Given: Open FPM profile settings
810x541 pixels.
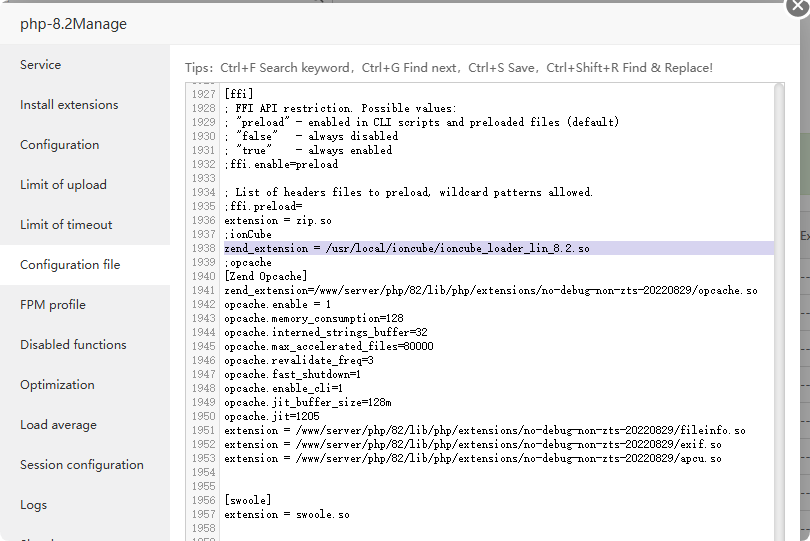Looking at the screenshot, I should pyautogui.click(x=53, y=305).
